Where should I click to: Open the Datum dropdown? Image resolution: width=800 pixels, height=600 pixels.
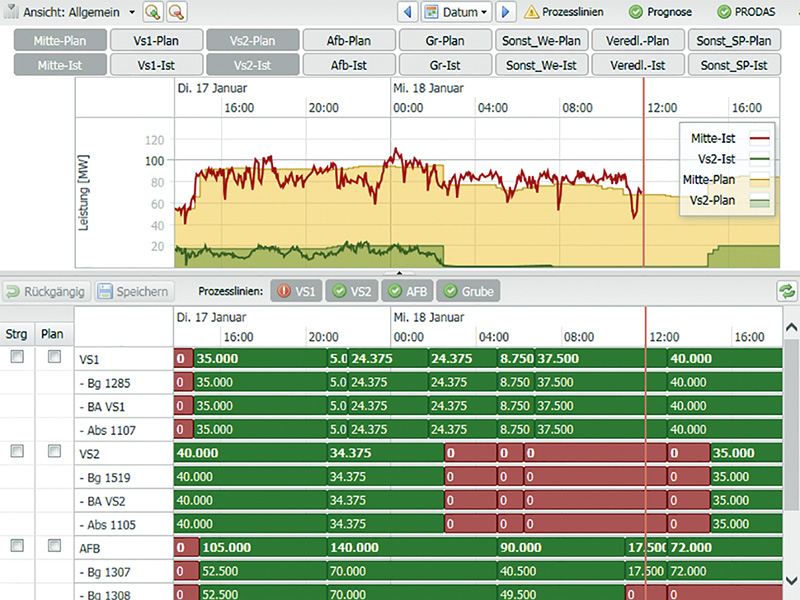click(x=457, y=13)
